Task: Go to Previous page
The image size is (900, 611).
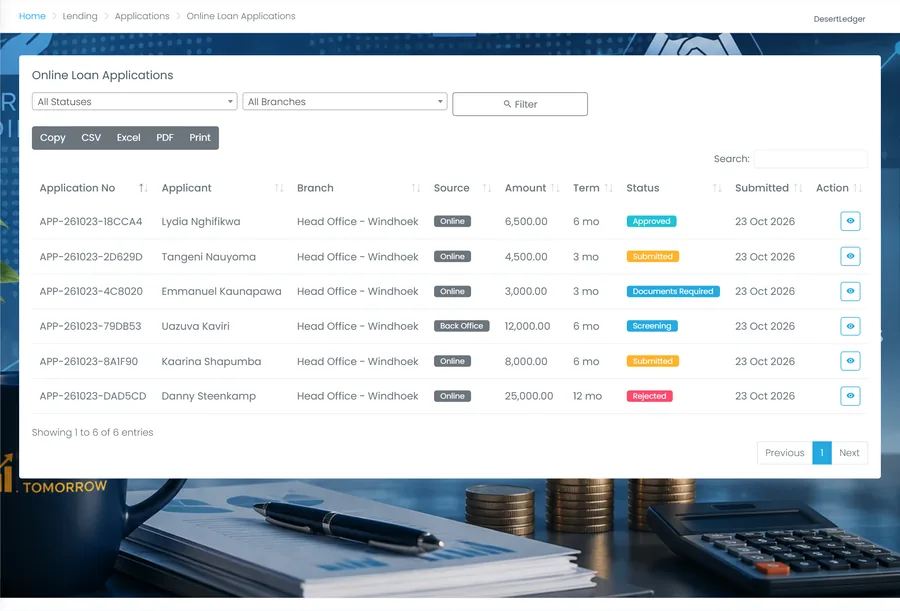Action: [785, 453]
